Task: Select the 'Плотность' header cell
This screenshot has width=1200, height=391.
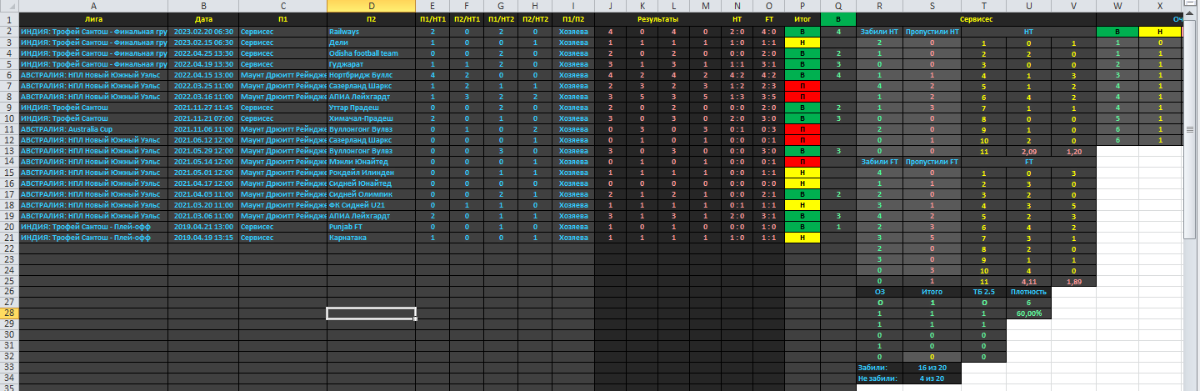Action: [x=1028, y=292]
